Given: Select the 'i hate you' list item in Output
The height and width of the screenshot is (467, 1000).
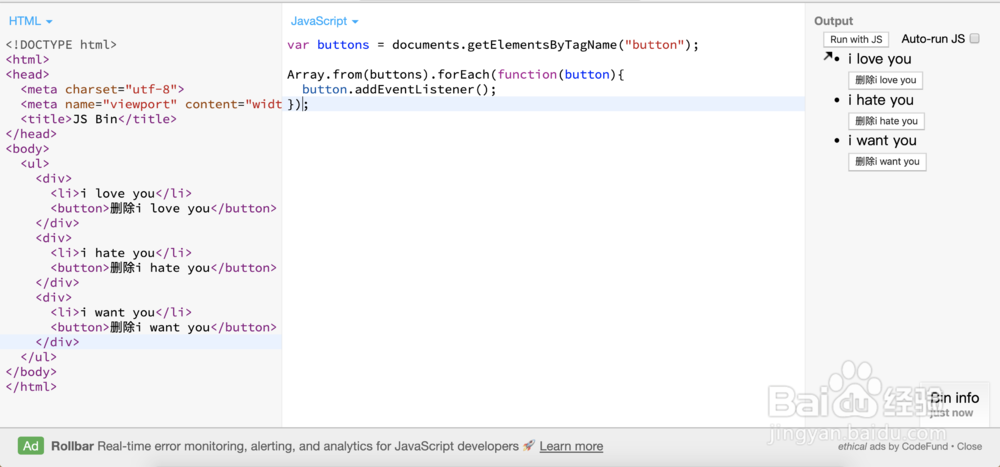Looking at the screenshot, I should 881,100.
